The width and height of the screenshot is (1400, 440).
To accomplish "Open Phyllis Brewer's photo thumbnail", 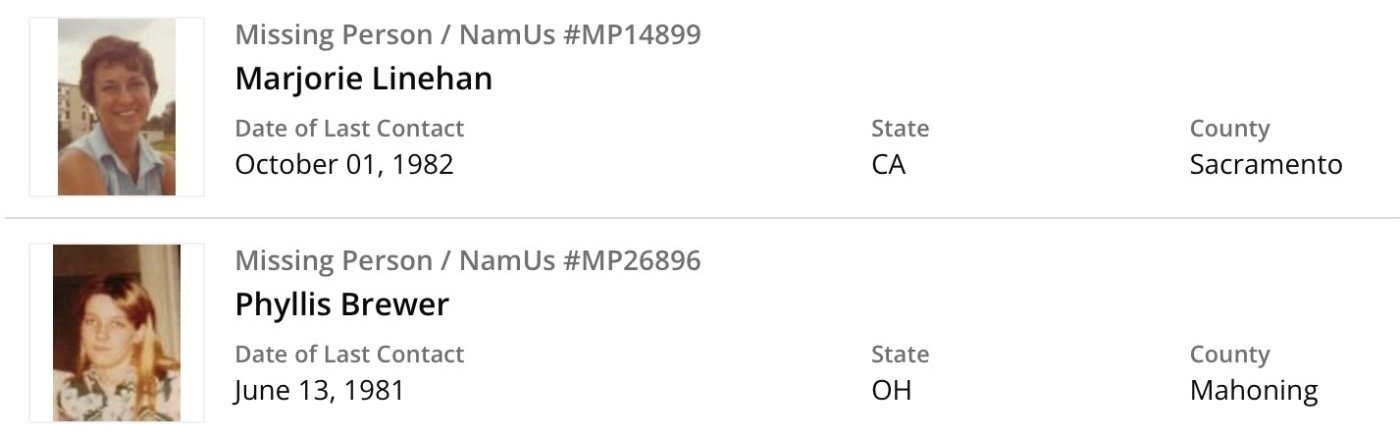I will click(x=116, y=332).
